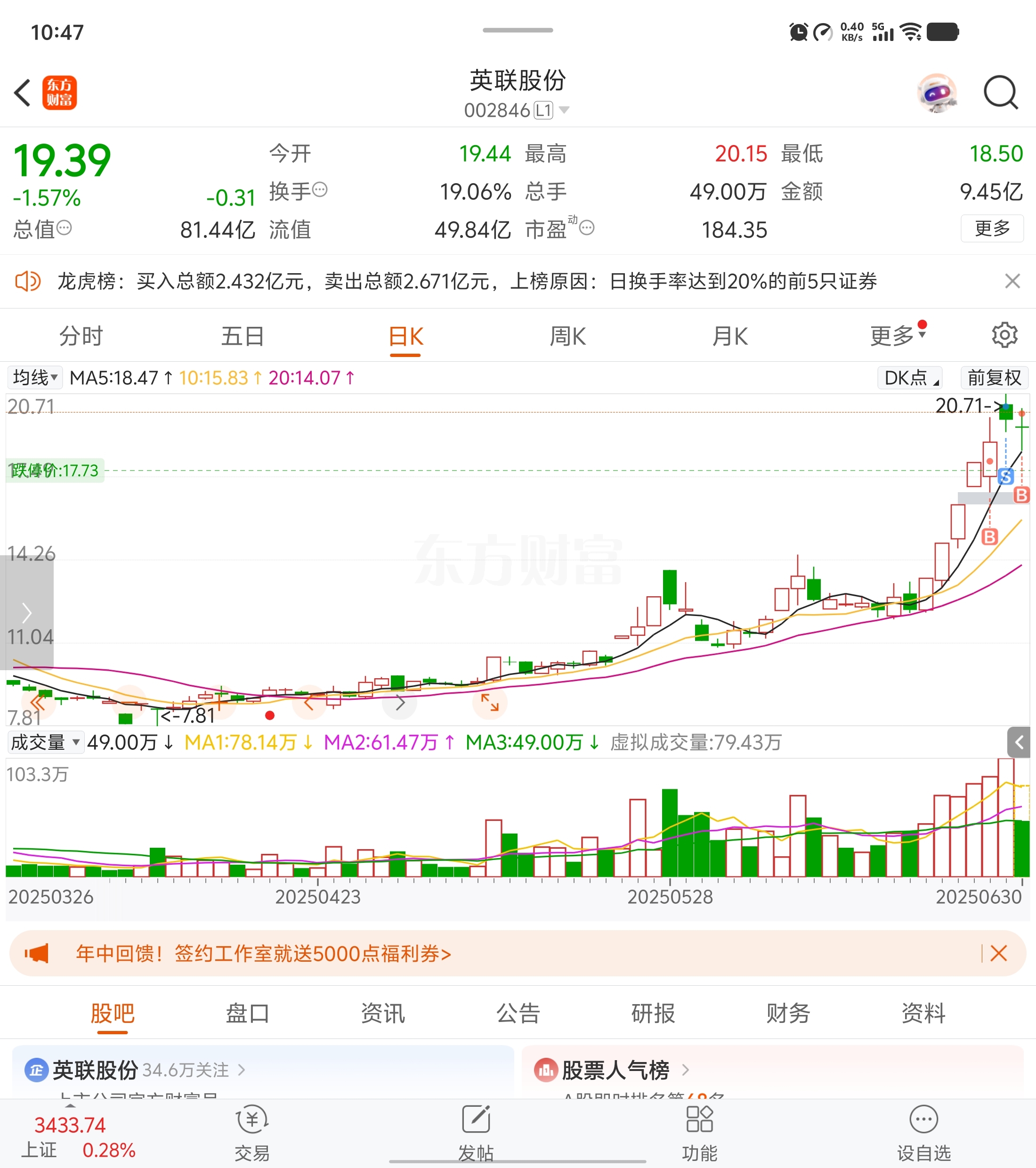Close the 年中回馈 promo banner
Screen dimensions: 1036x1168
click(998, 953)
